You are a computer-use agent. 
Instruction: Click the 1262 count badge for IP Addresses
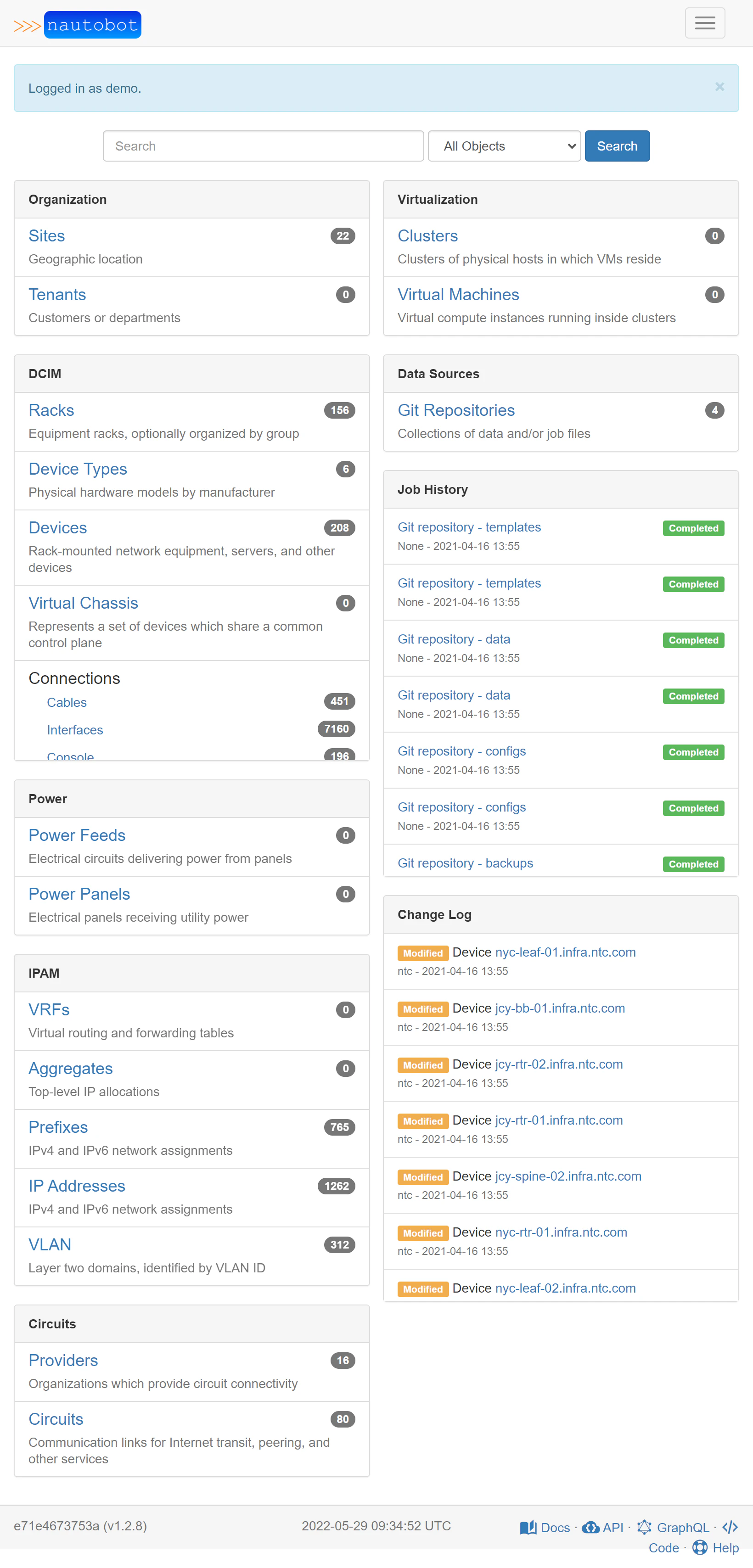click(x=336, y=1187)
